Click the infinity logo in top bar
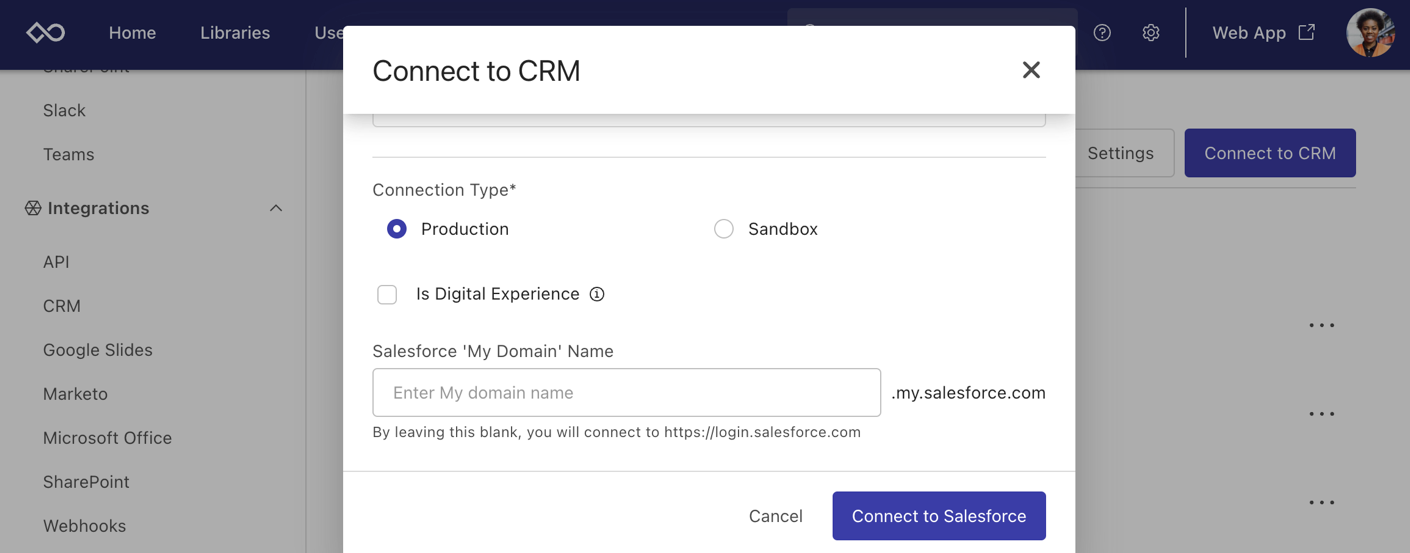Screen dimensions: 1410x553 (x=45, y=33)
